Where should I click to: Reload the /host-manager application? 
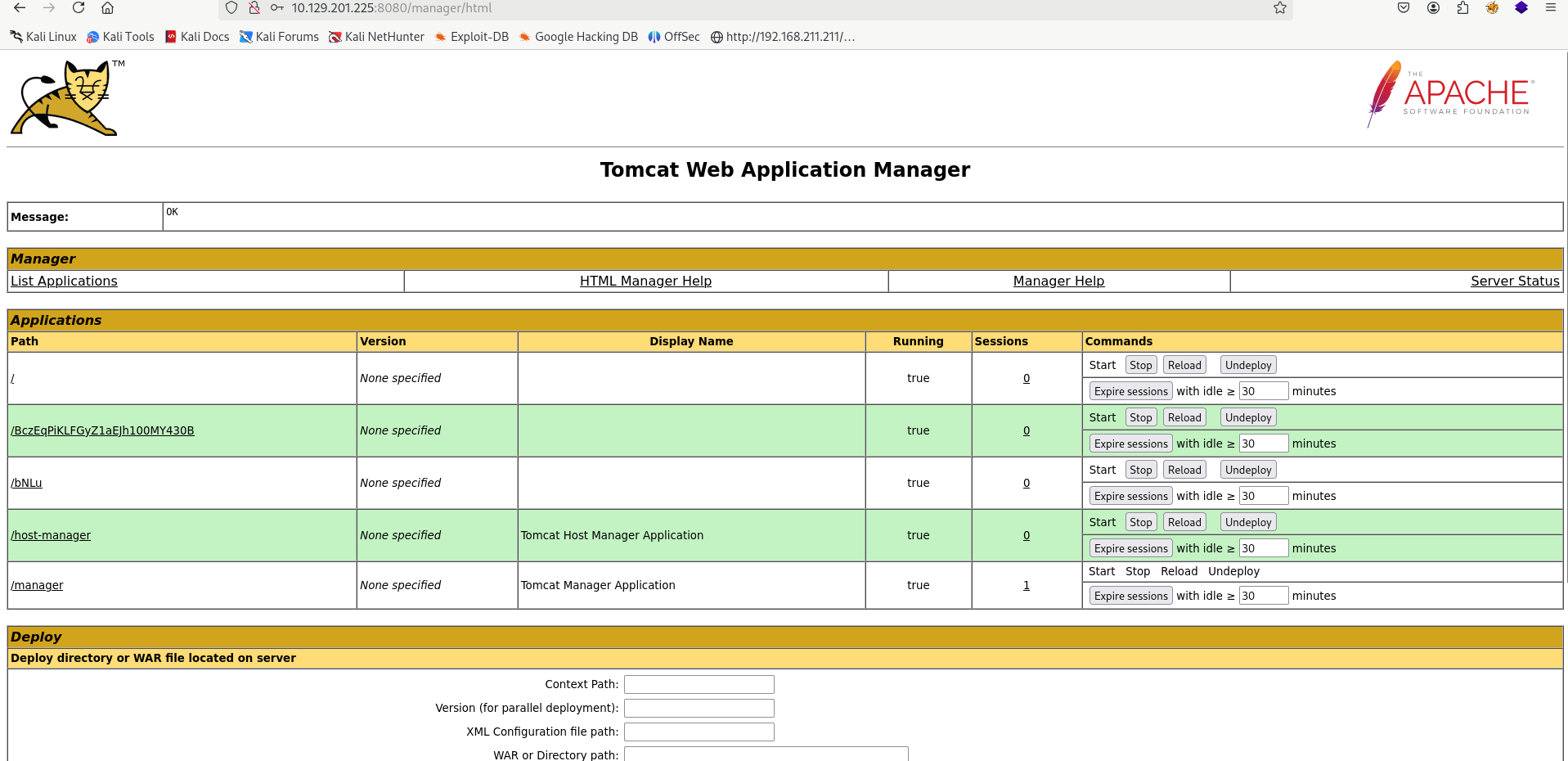(x=1184, y=522)
